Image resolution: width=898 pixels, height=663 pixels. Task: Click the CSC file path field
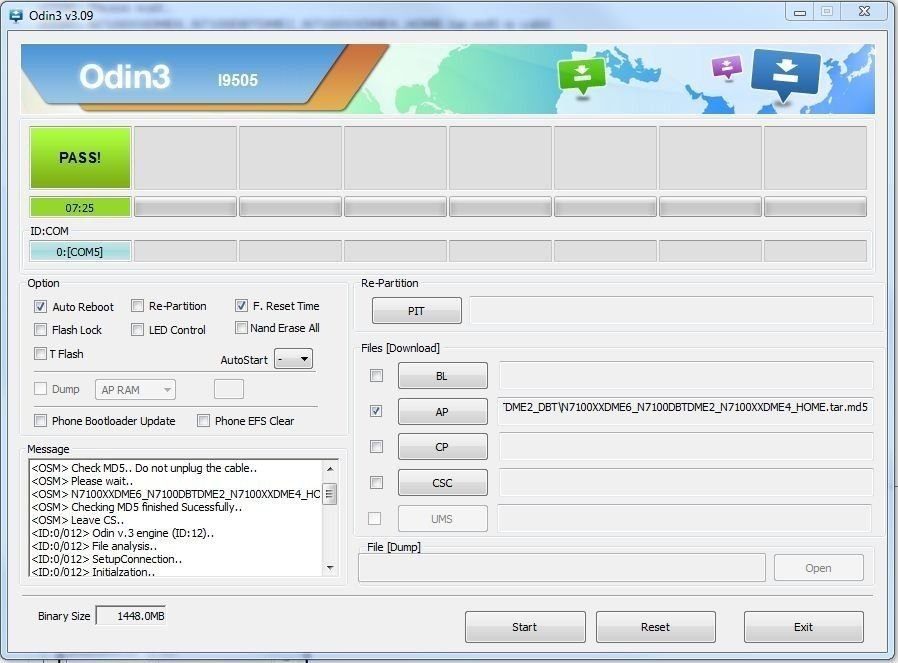[x=686, y=482]
